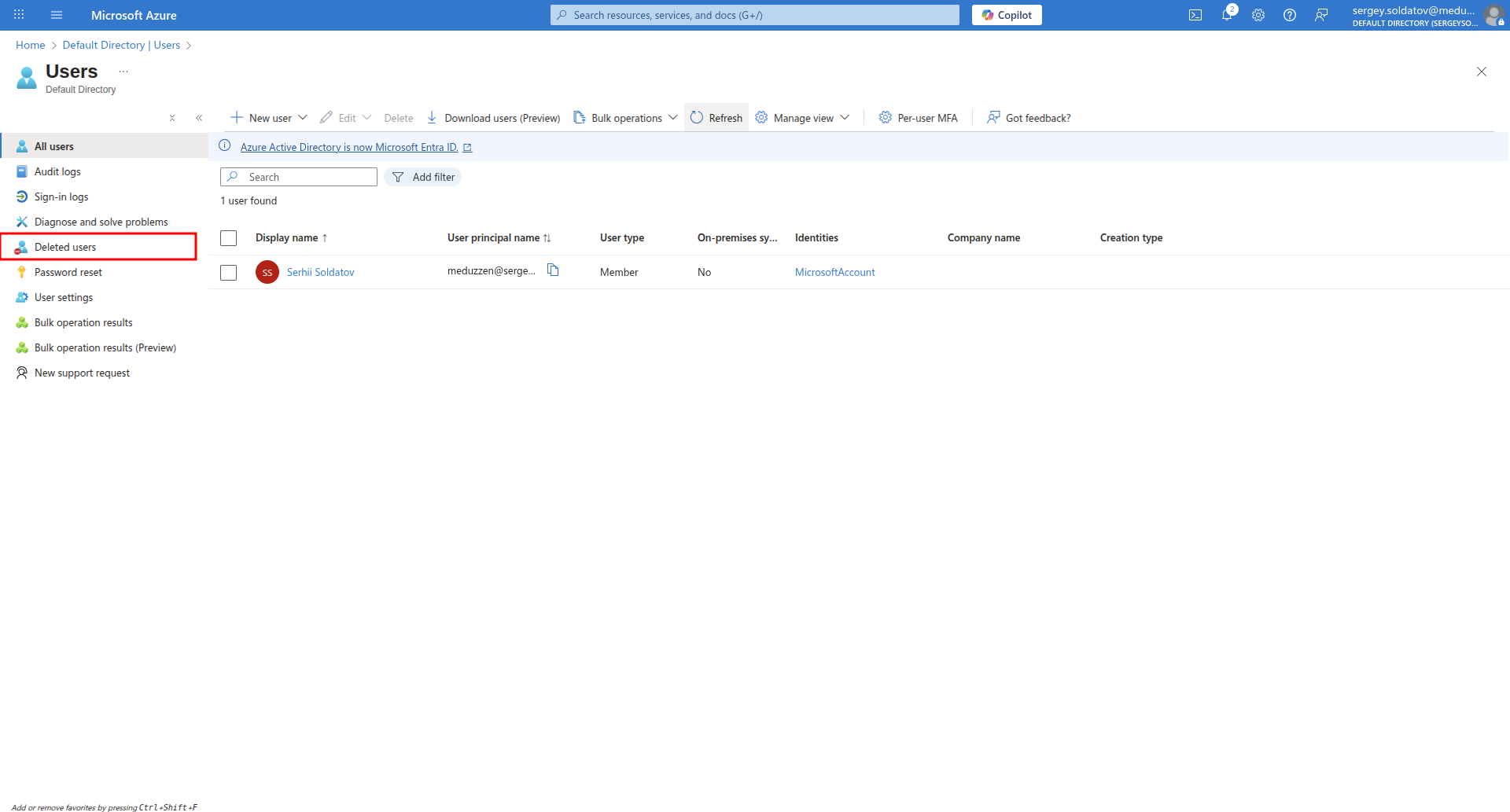Click the Identities column header

(x=816, y=237)
